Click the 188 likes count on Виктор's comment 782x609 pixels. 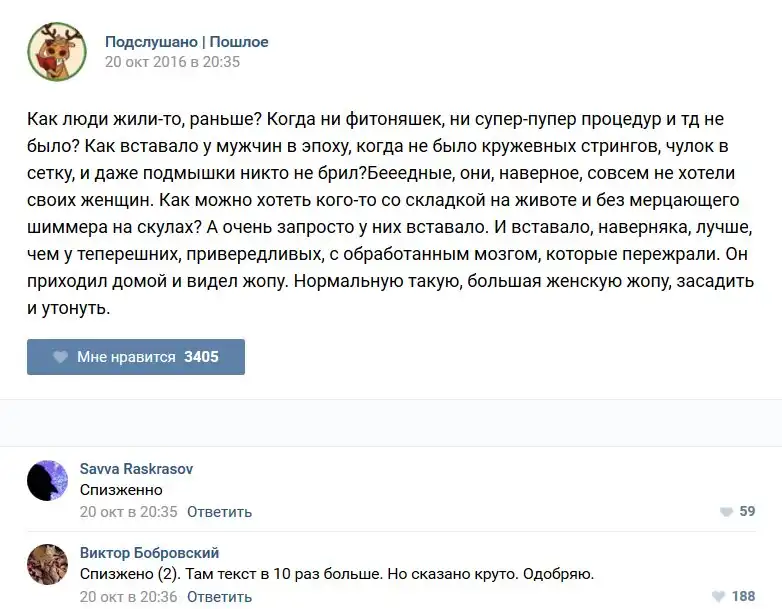(743, 597)
